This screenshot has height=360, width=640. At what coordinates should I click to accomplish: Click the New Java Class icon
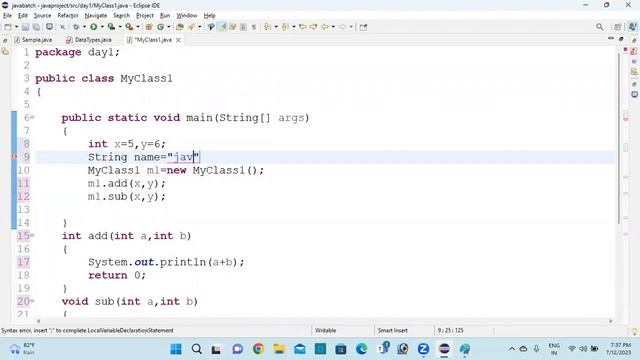point(160,27)
